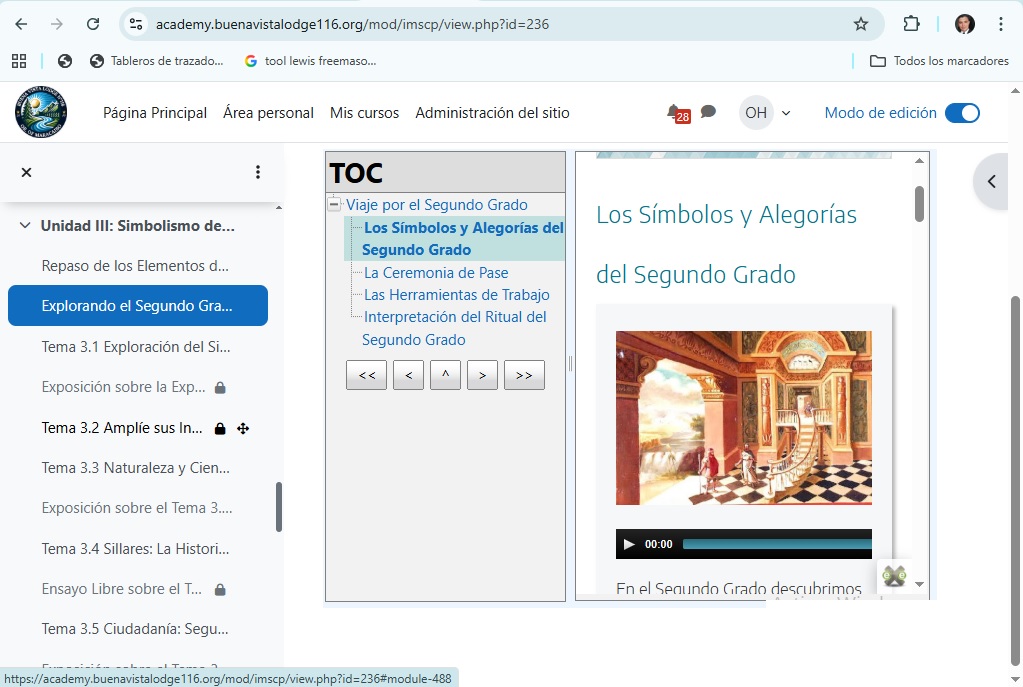The height and width of the screenshot is (687, 1023).
Task: Open the OH user menu dropdown
Action: pos(765,113)
